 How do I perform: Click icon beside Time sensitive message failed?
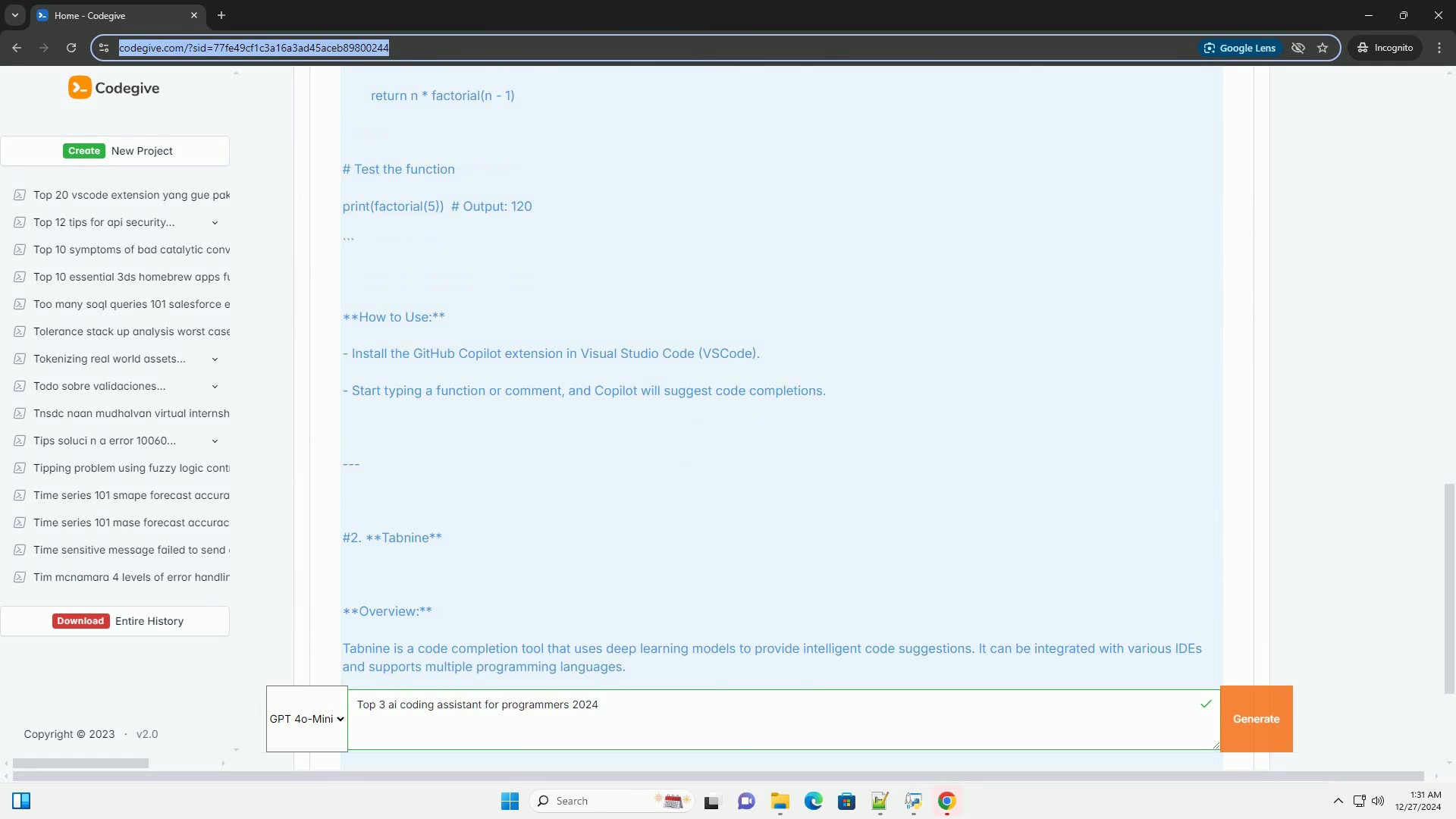[x=20, y=550]
